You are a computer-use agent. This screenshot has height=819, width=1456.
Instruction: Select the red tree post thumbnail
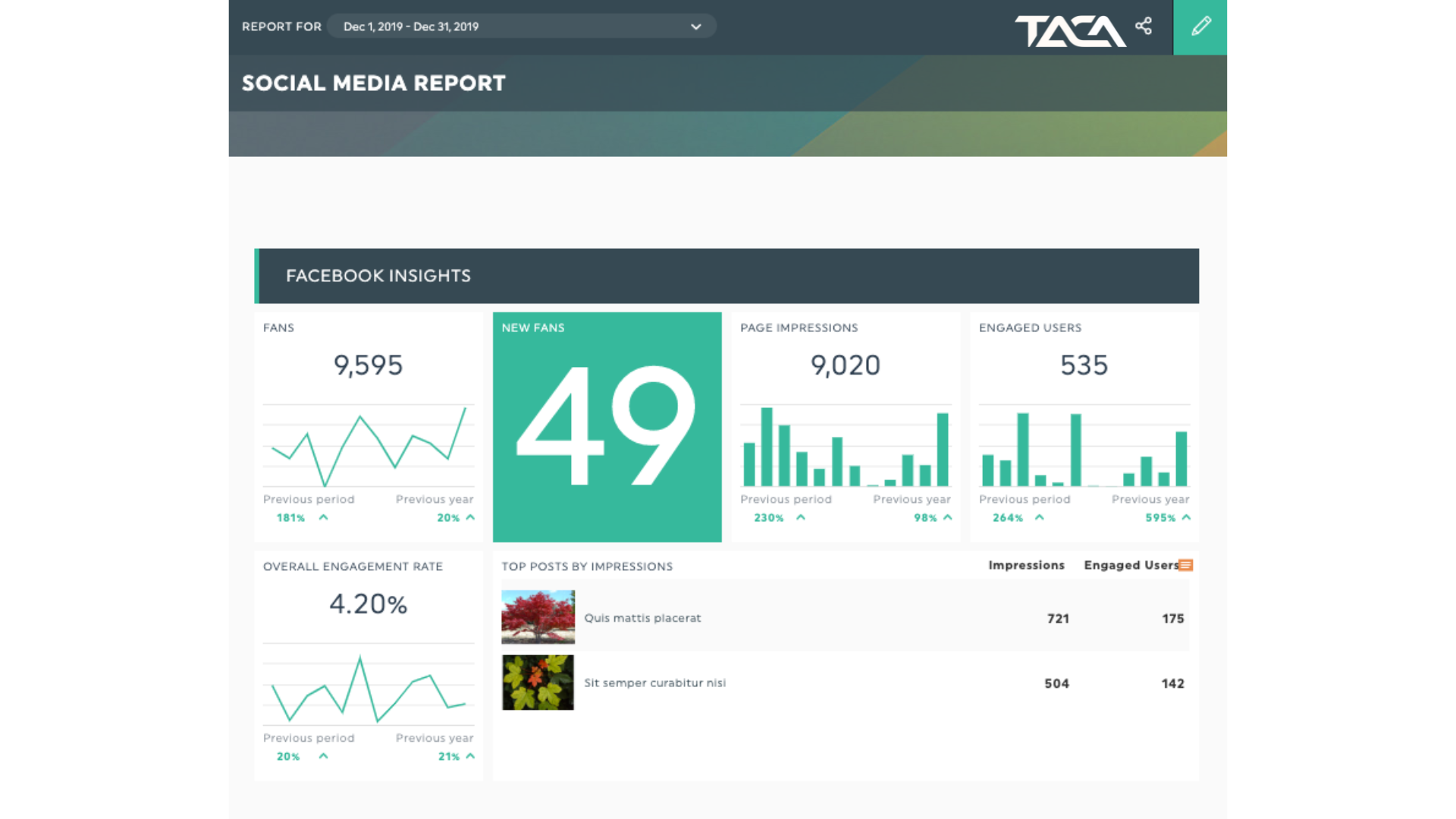(538, 617)
